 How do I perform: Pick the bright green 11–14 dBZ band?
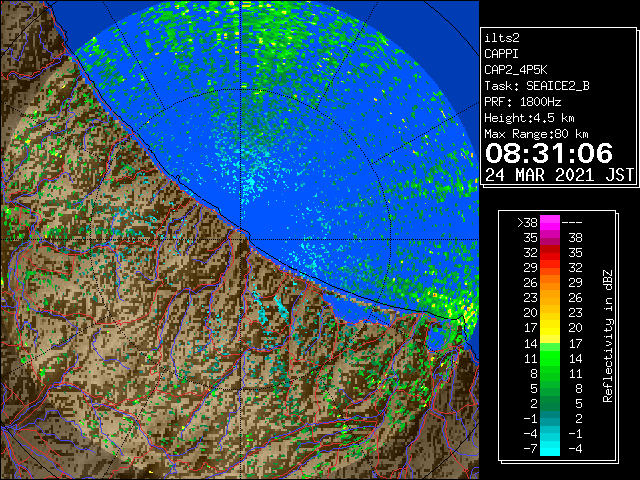pyautogui.click(x=550, y=358)
